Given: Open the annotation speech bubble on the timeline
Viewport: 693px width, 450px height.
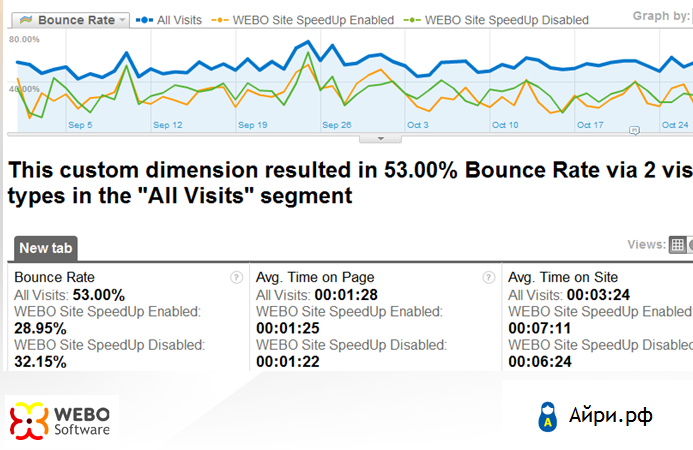Looking at the screenshot, I should pos(634,130).
